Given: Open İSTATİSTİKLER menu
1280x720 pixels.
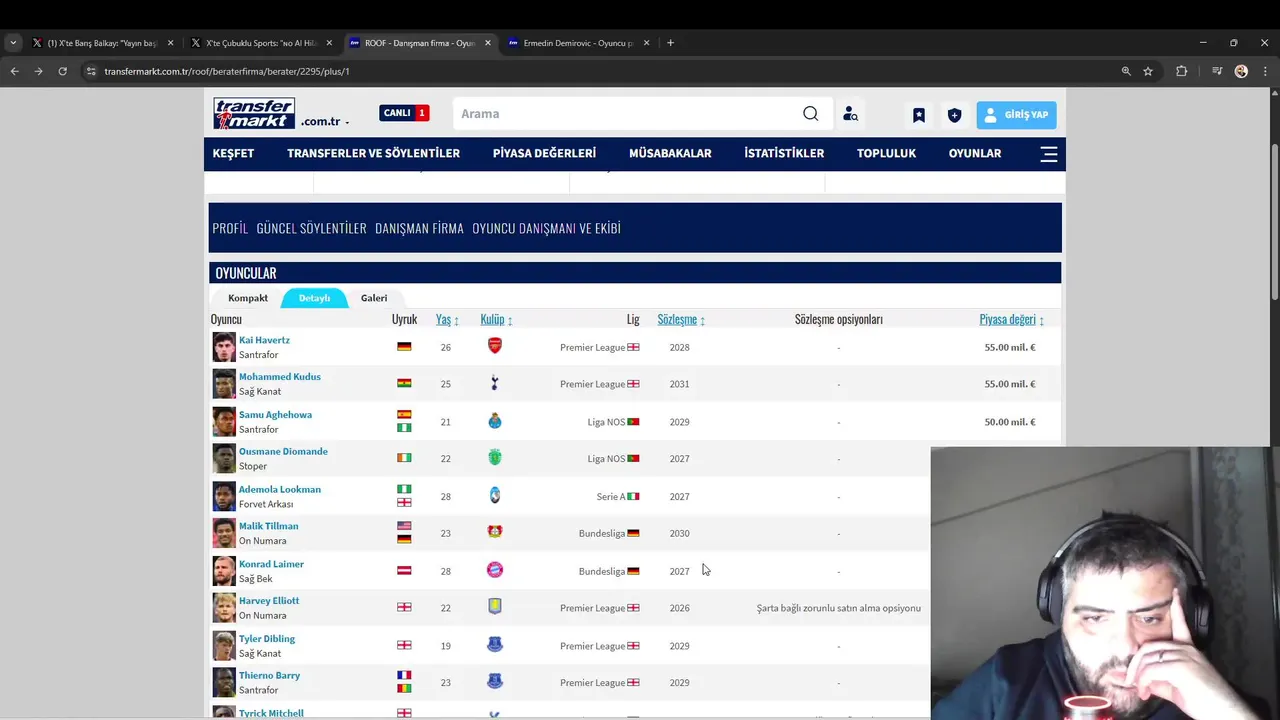Looking at the screenshot, I should [784, 153].
